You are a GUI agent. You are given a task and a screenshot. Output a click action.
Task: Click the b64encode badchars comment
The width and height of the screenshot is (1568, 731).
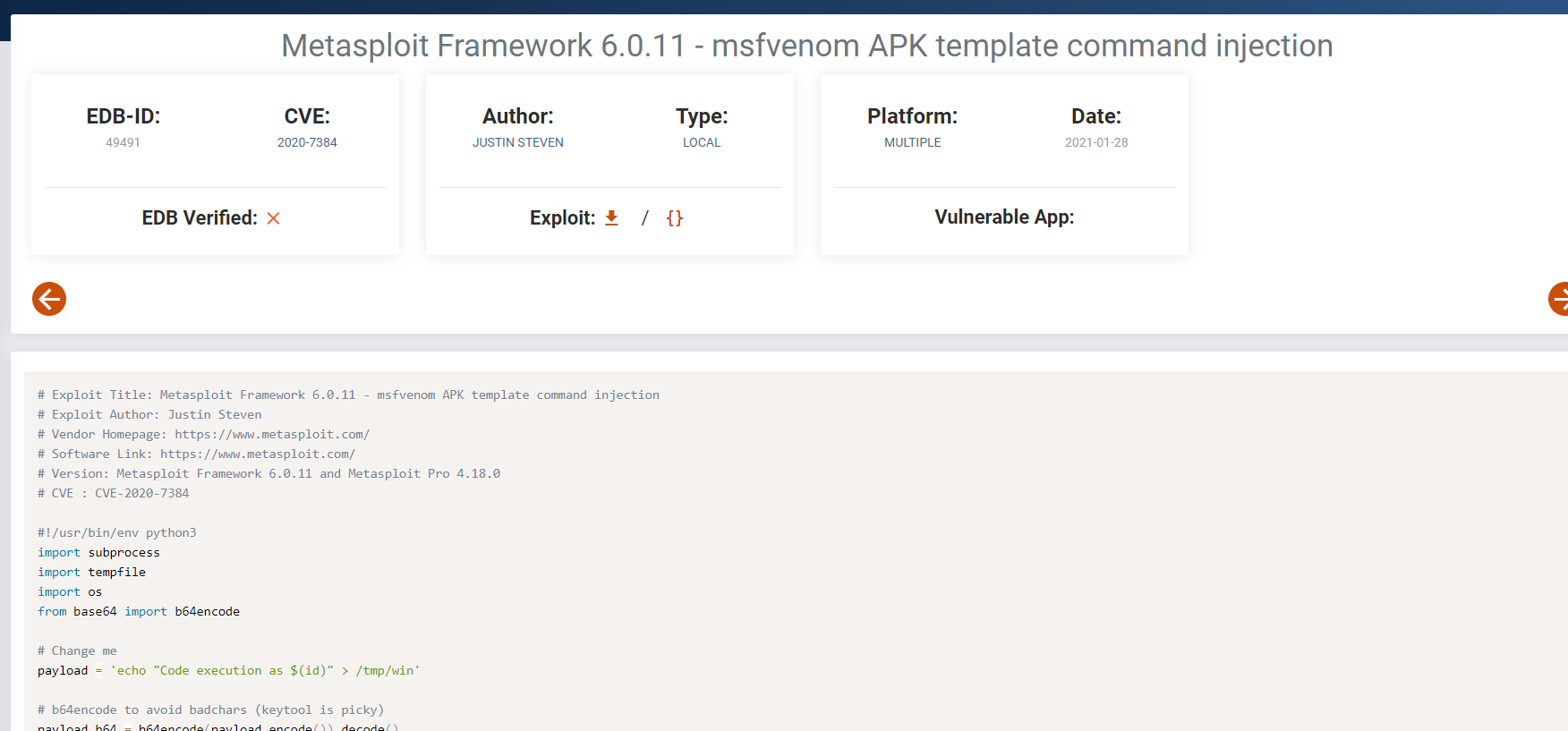tap(210, 710)
